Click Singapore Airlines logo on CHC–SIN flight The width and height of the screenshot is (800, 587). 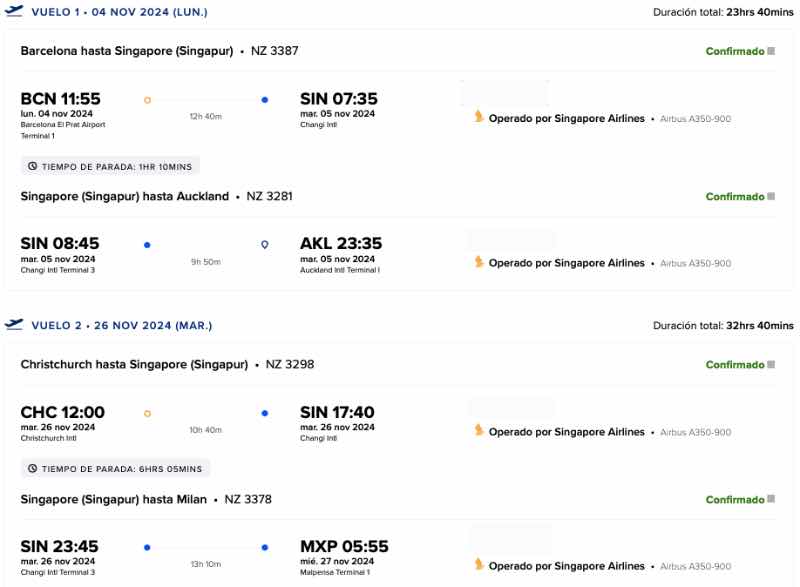(479, 432)
